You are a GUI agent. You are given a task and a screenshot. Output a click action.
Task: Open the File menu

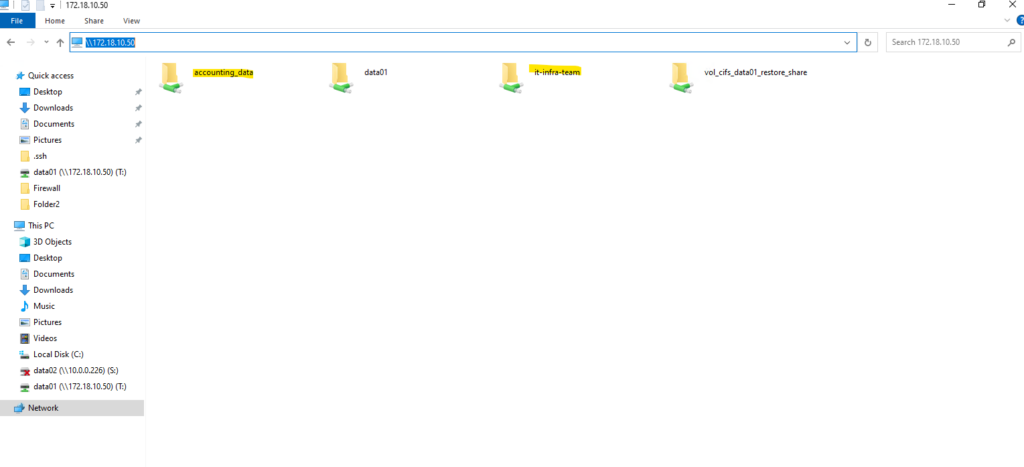(17, 20)
